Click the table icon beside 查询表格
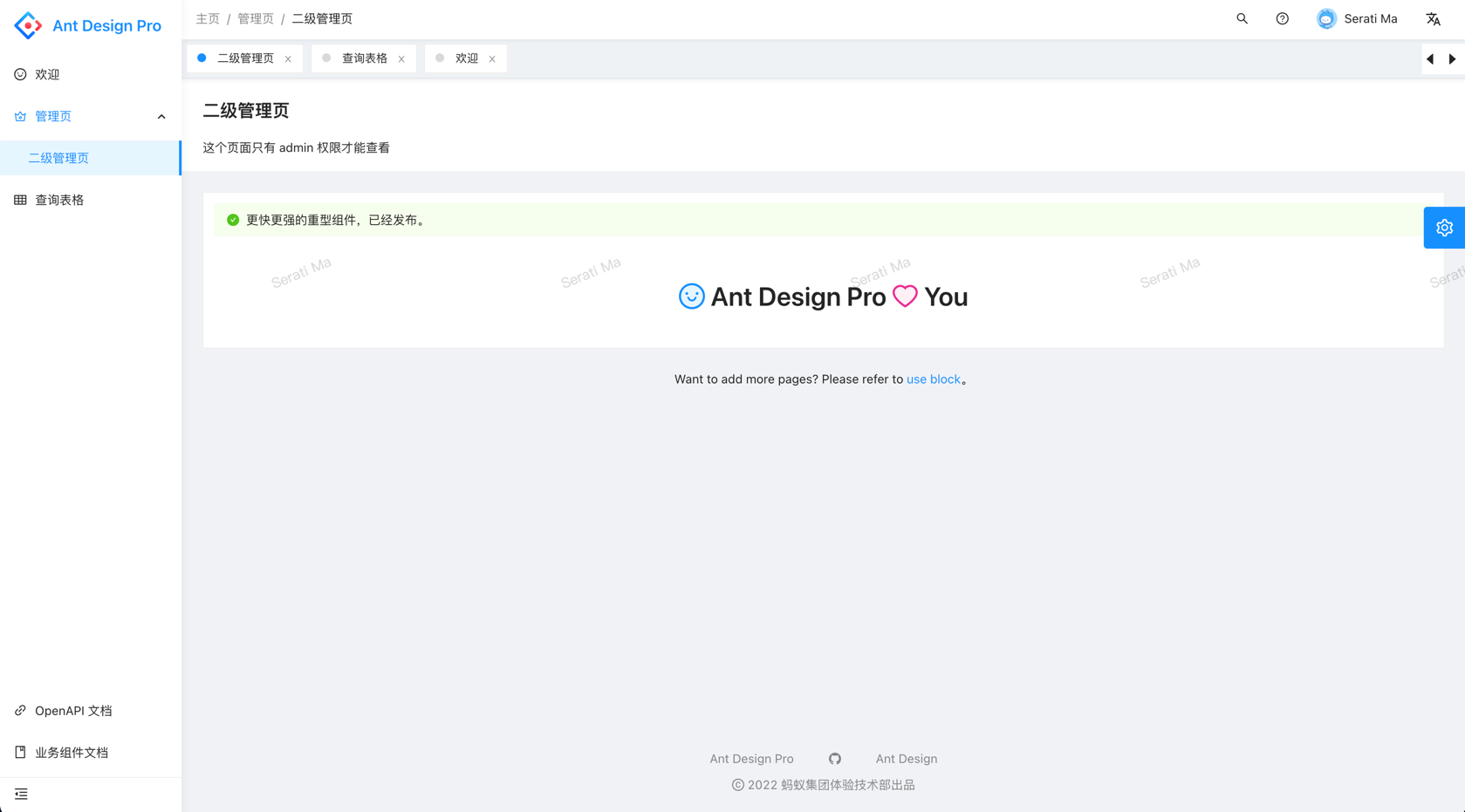Viewport: 1465px width, 812px height. pos(20,200)
